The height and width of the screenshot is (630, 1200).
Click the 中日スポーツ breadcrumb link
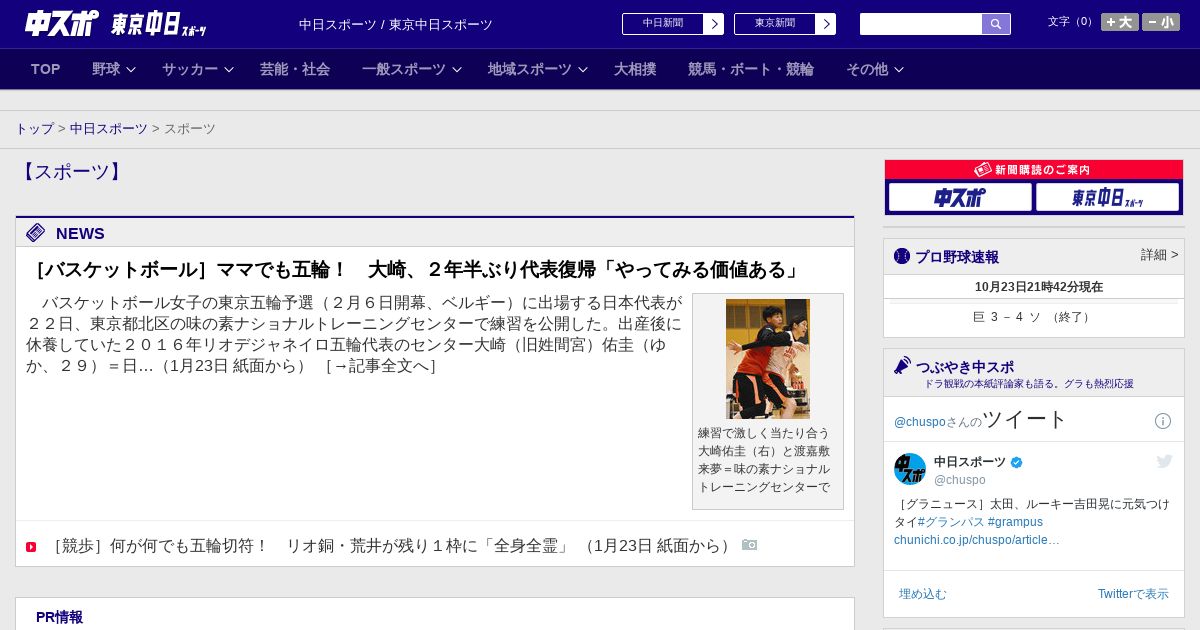[x=108, y=129]
